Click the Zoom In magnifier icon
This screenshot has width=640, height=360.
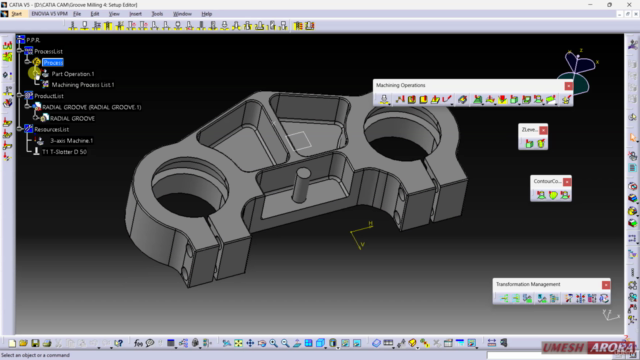pyautogui.click(x=273, y=343)
